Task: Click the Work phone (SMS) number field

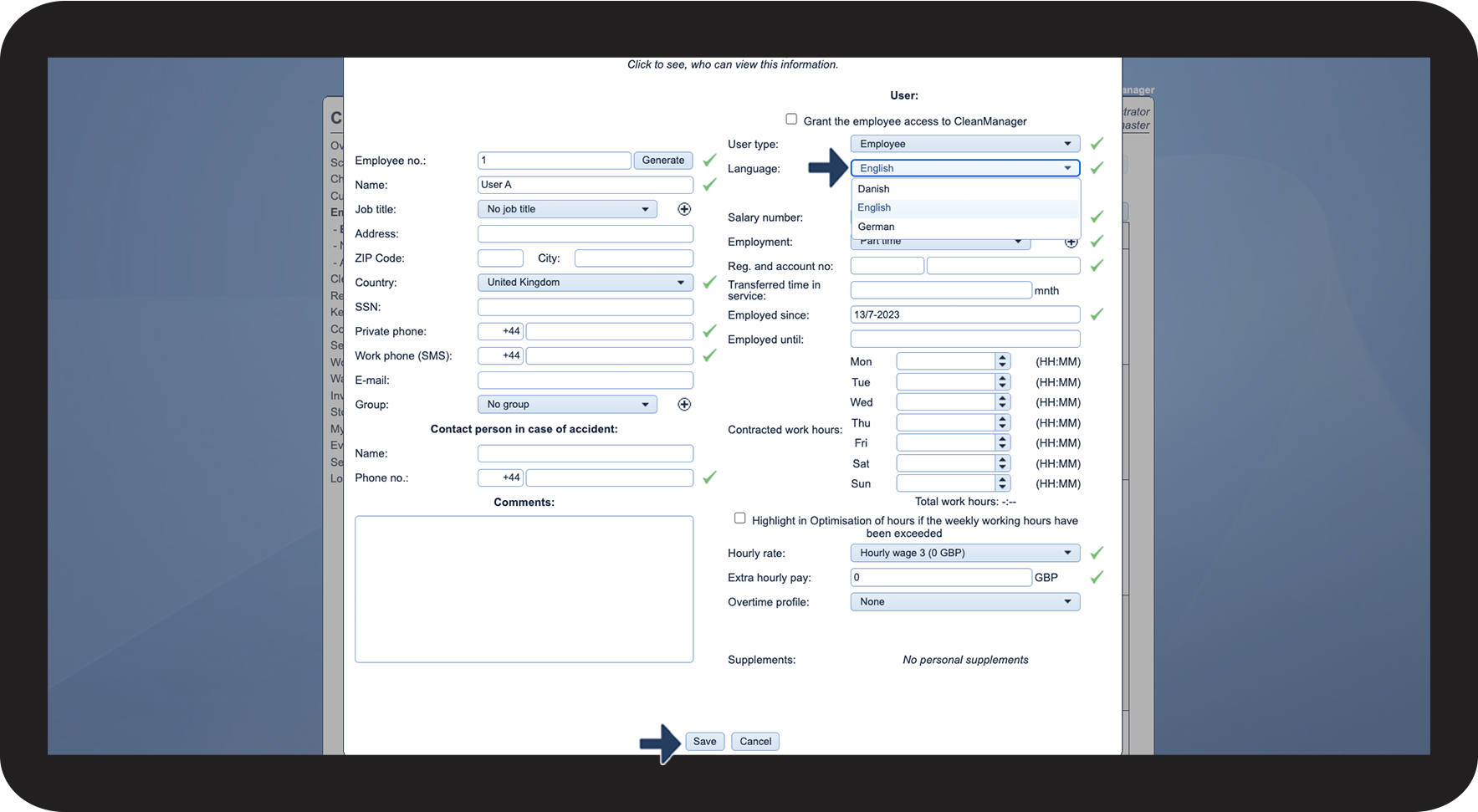Action: tap(610, 355)
